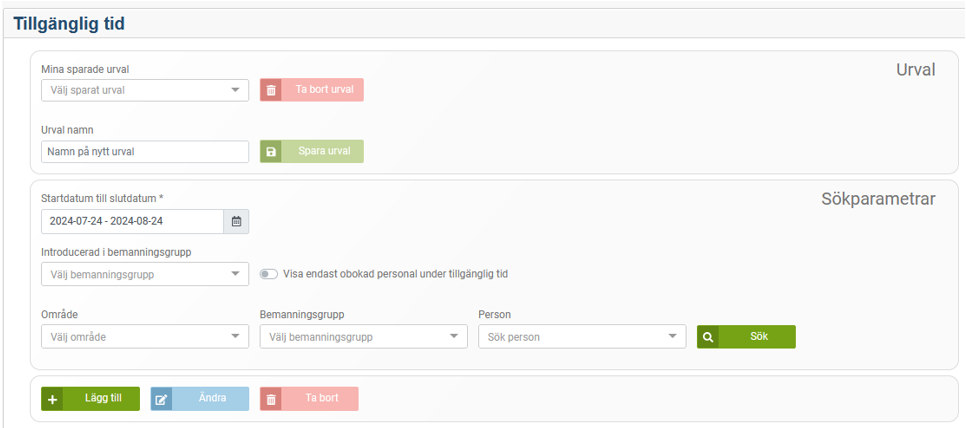
Task: Toggle Visa endast obokad personal switch
Action: pos(268,274)
